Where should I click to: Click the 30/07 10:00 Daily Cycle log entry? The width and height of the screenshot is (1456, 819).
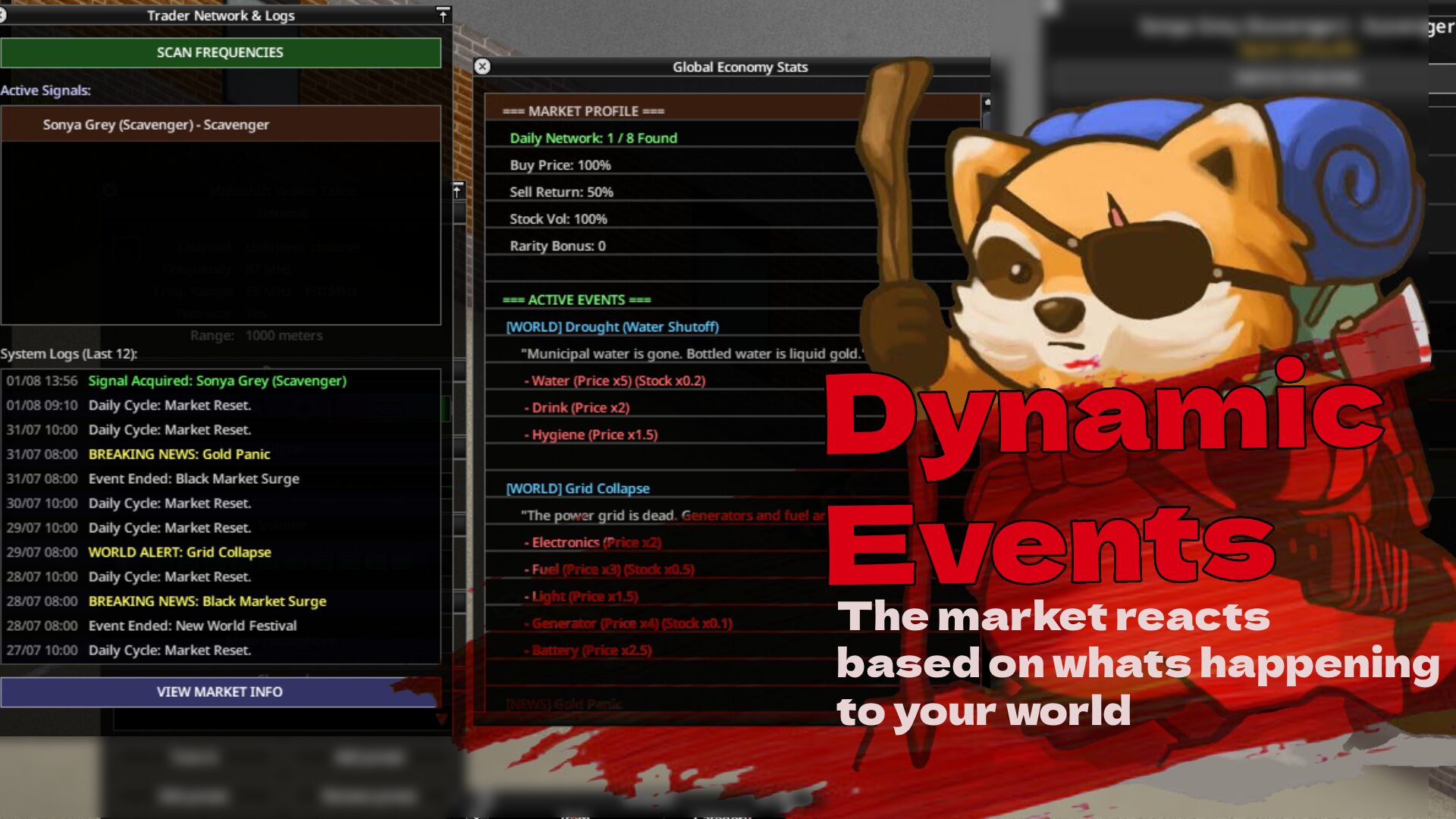[x=221, y=503]
